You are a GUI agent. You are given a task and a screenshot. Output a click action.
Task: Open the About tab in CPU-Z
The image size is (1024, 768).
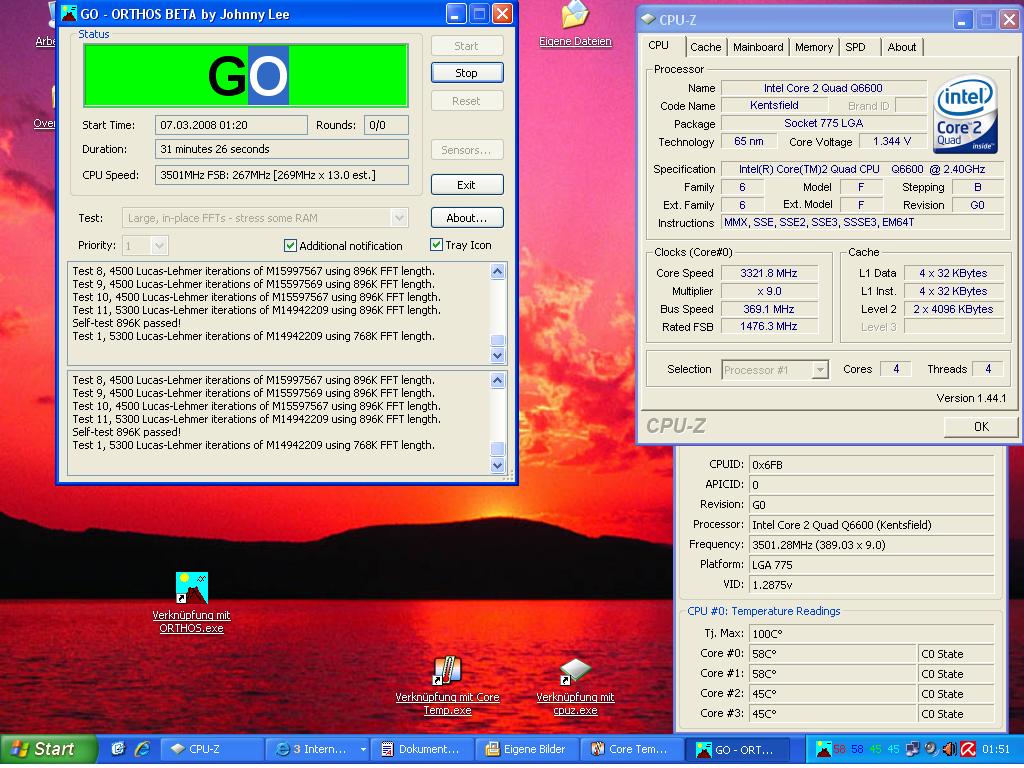tap(901, 47)
